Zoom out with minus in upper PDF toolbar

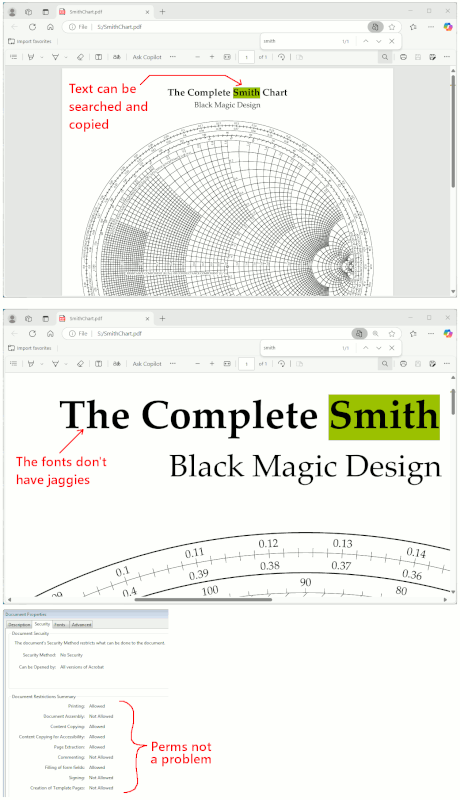coord(197,57)
